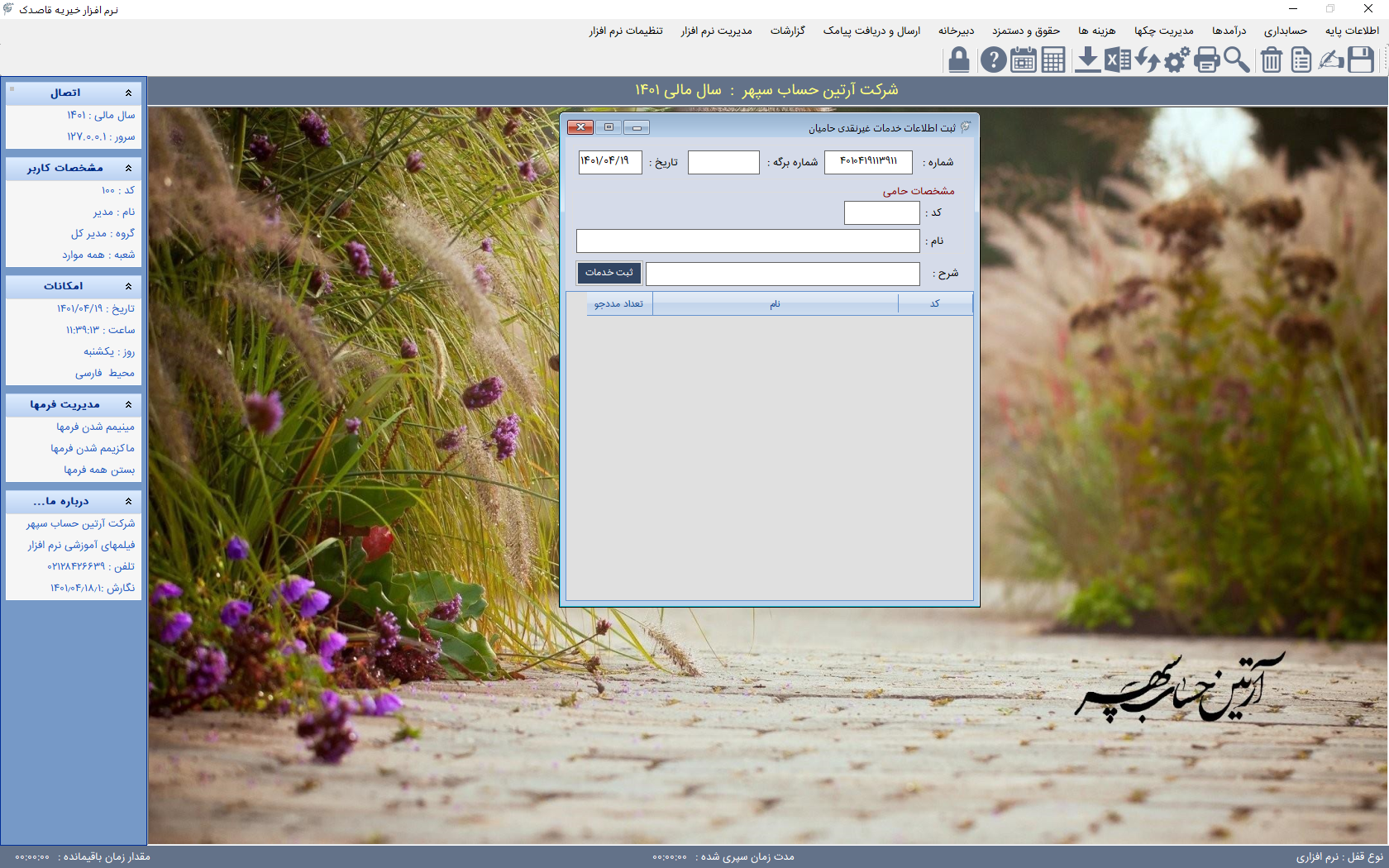Click the Excel export icon
Viewport: 1389px width, 868px height.
(1118, 60)
